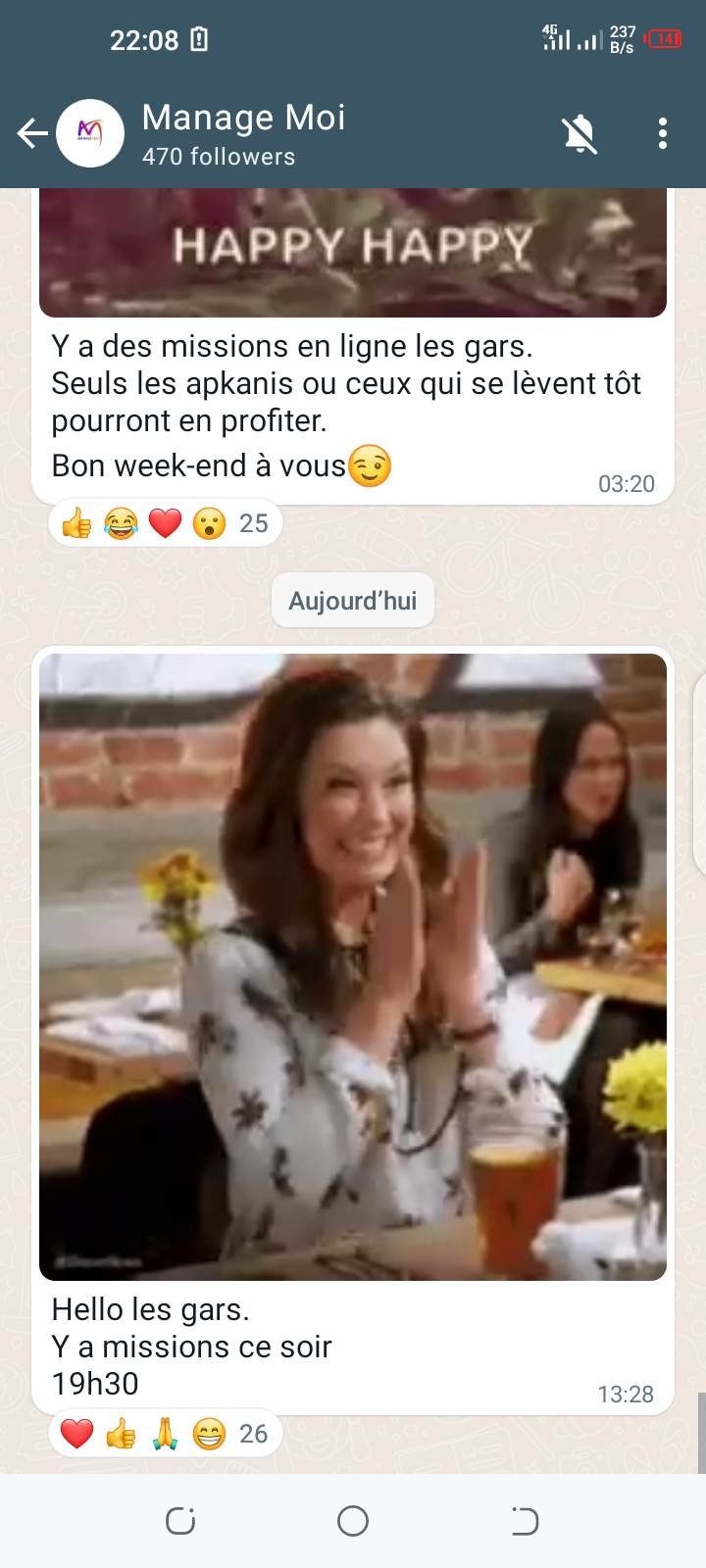Open reactions count 25 details
This screenshot has height=1568, width=706.
click(x=253, y=524)
